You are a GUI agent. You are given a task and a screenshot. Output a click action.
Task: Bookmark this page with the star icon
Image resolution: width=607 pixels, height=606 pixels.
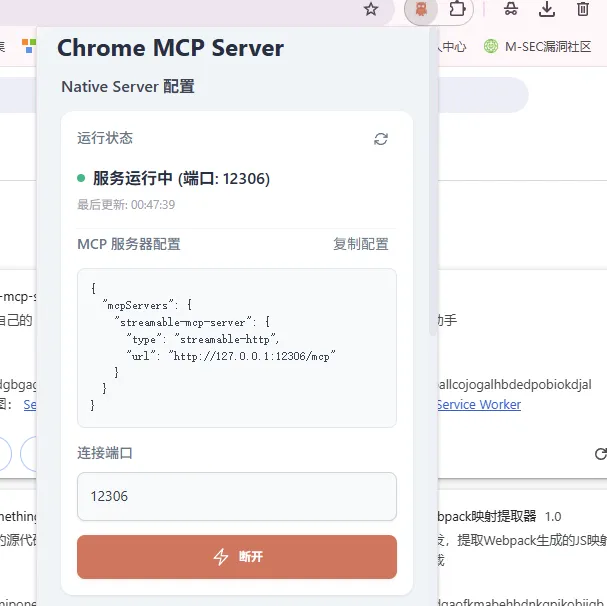tap(371, 9)
